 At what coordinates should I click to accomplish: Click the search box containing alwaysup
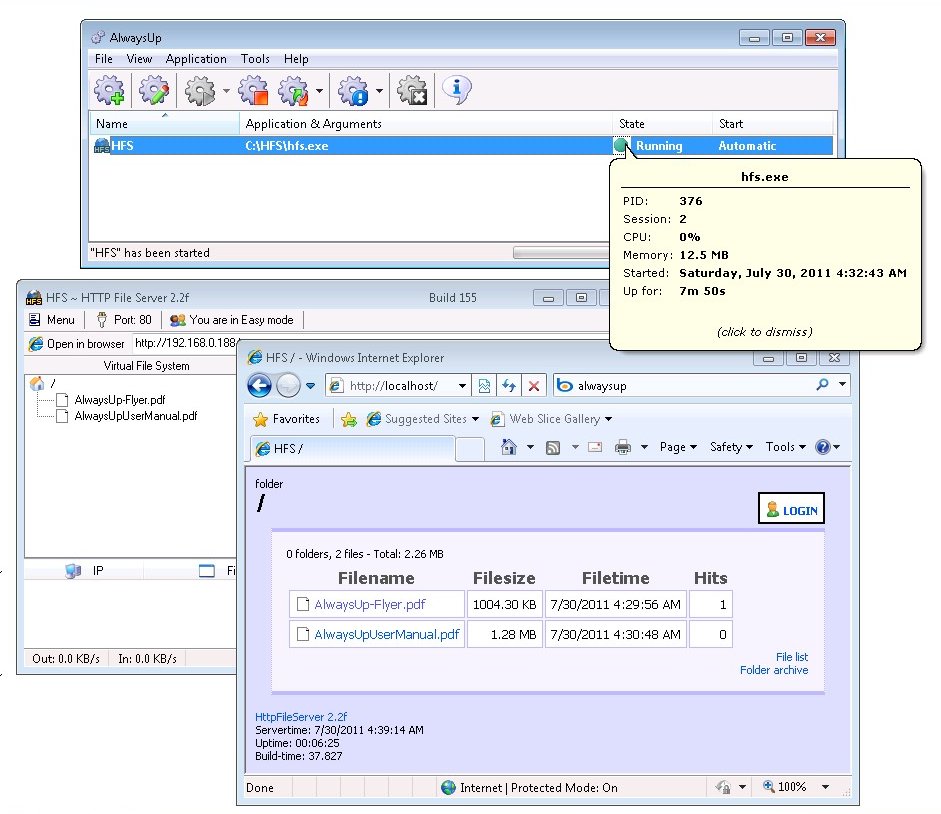point(684,386)
